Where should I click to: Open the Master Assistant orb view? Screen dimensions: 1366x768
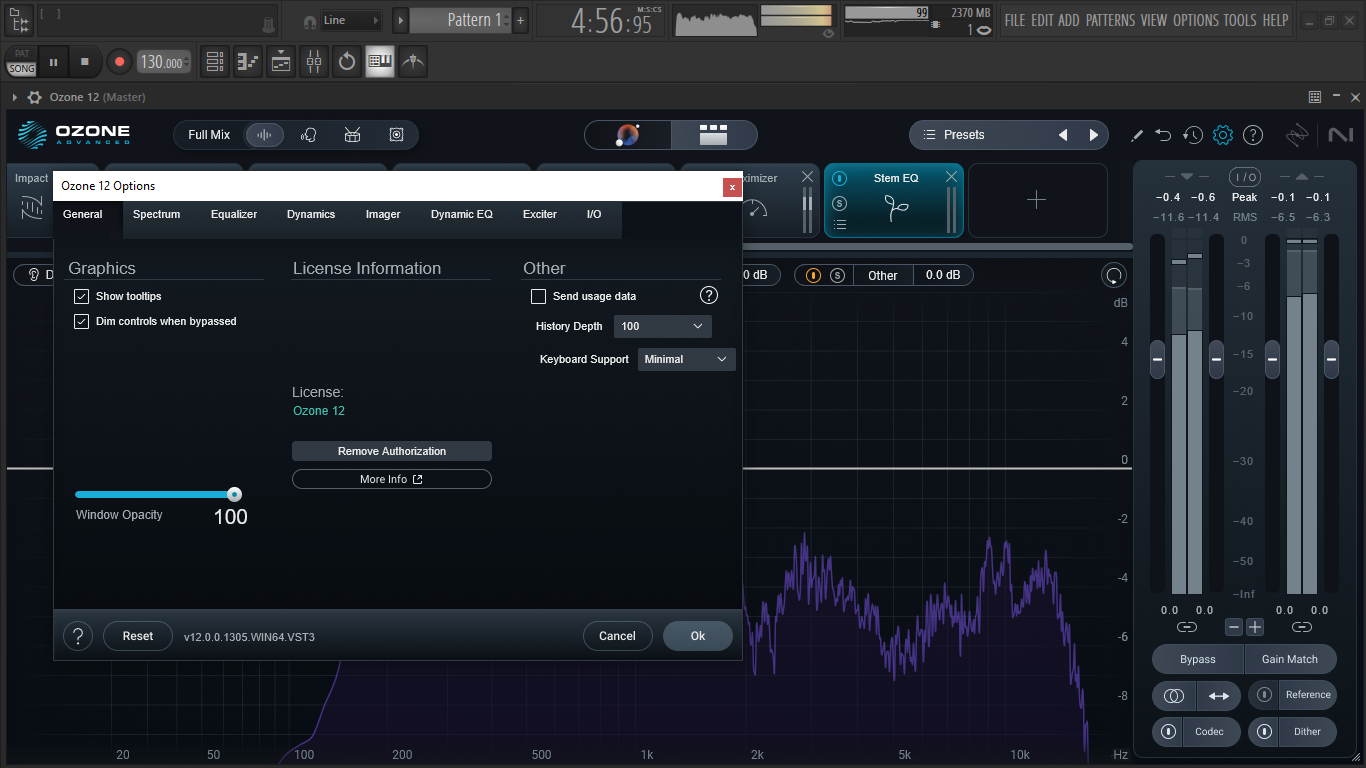[x=628, y=135]
